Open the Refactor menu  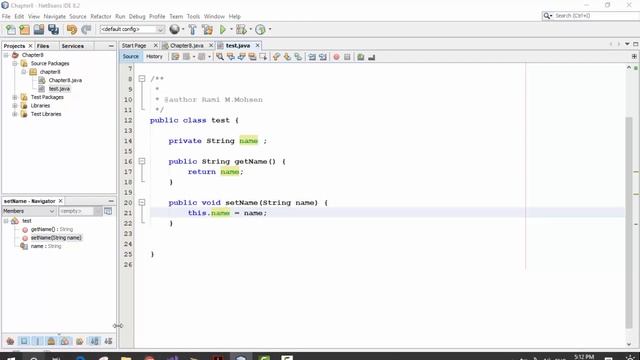[101, 16]
